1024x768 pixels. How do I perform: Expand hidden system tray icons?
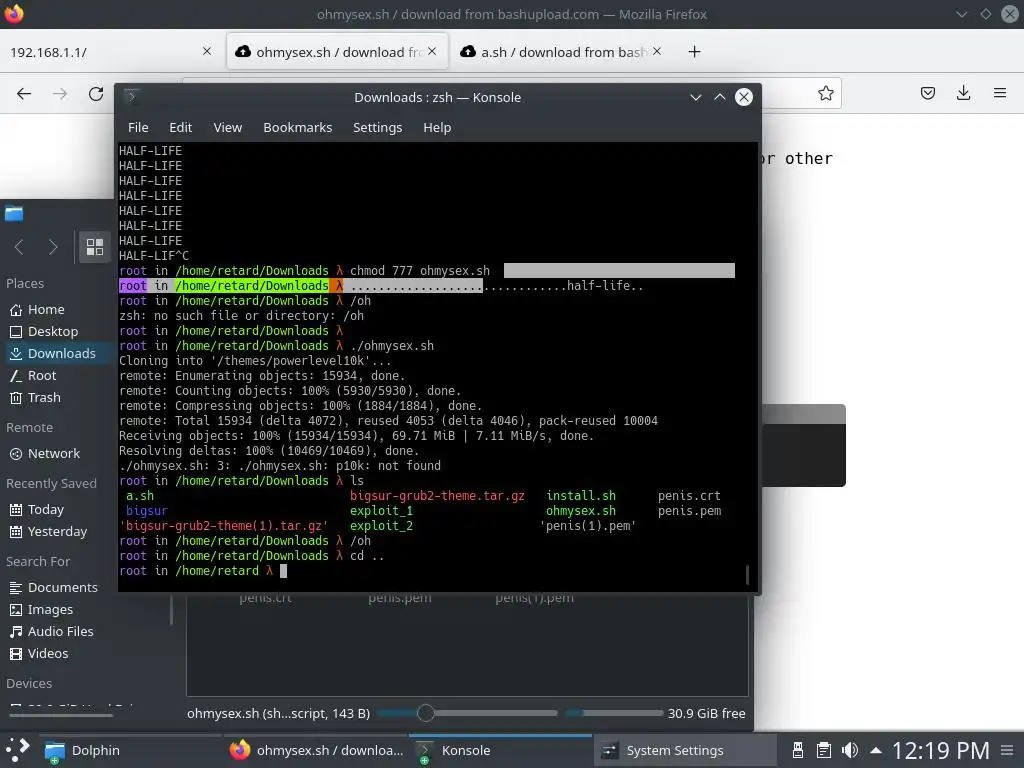click(876, 750)
